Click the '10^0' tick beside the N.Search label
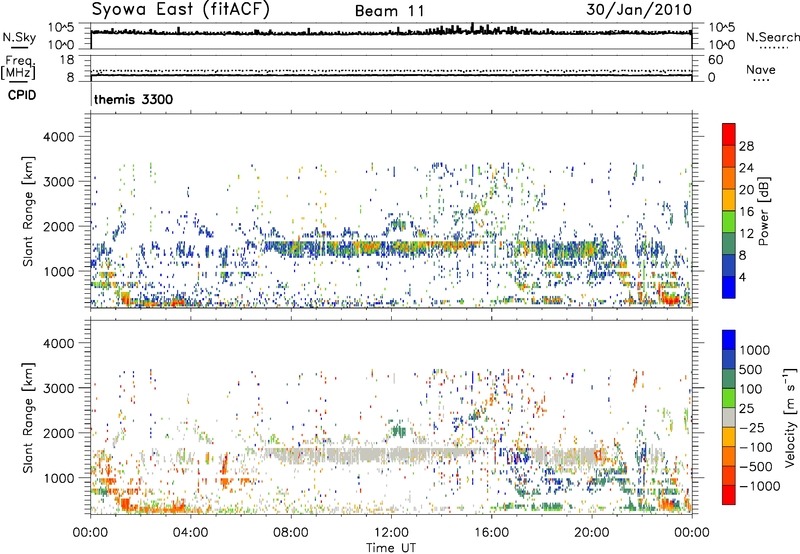 tap(722, 45)
